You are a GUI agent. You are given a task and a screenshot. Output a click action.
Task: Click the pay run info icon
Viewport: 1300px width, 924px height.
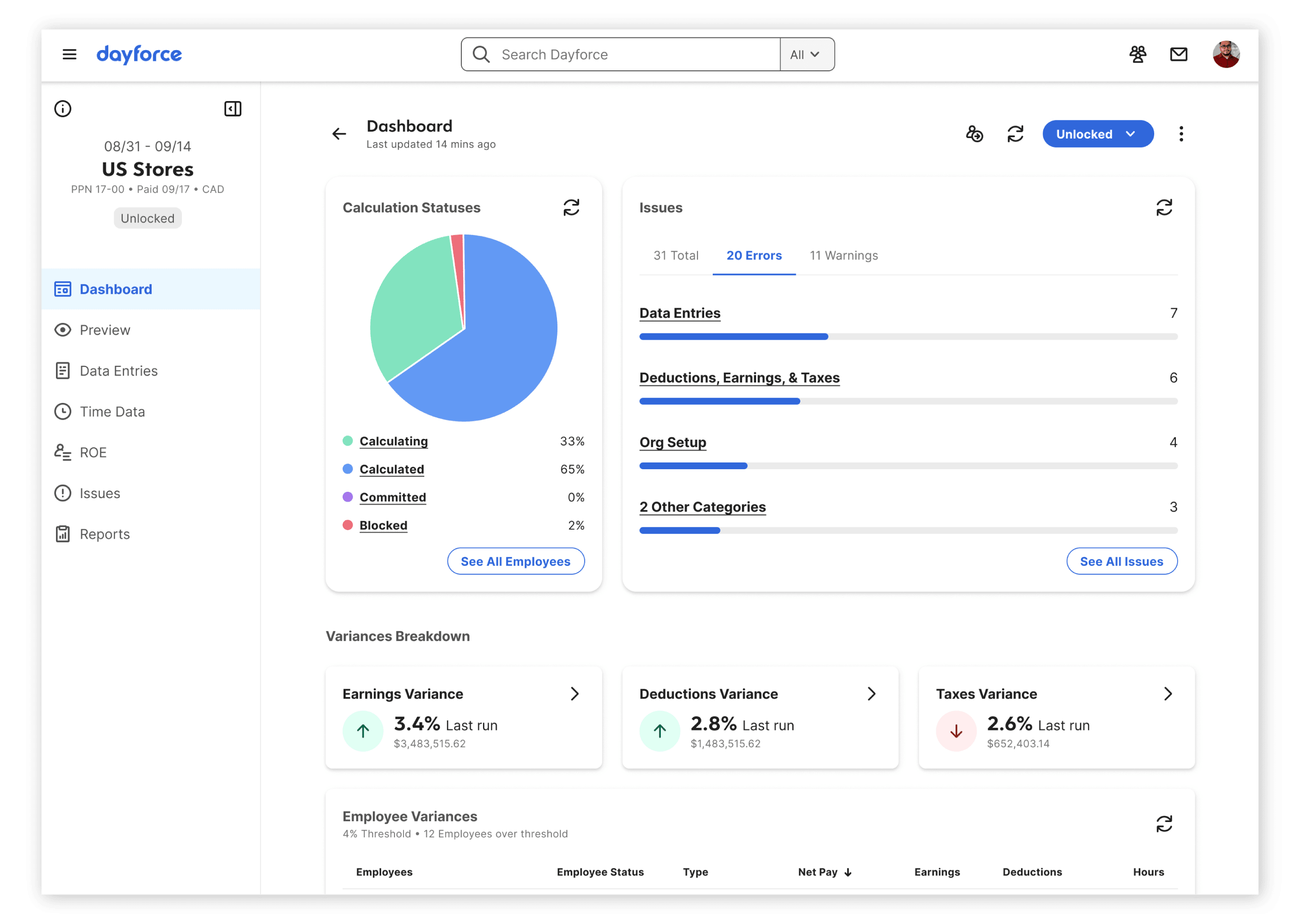(x=63, y=108)
